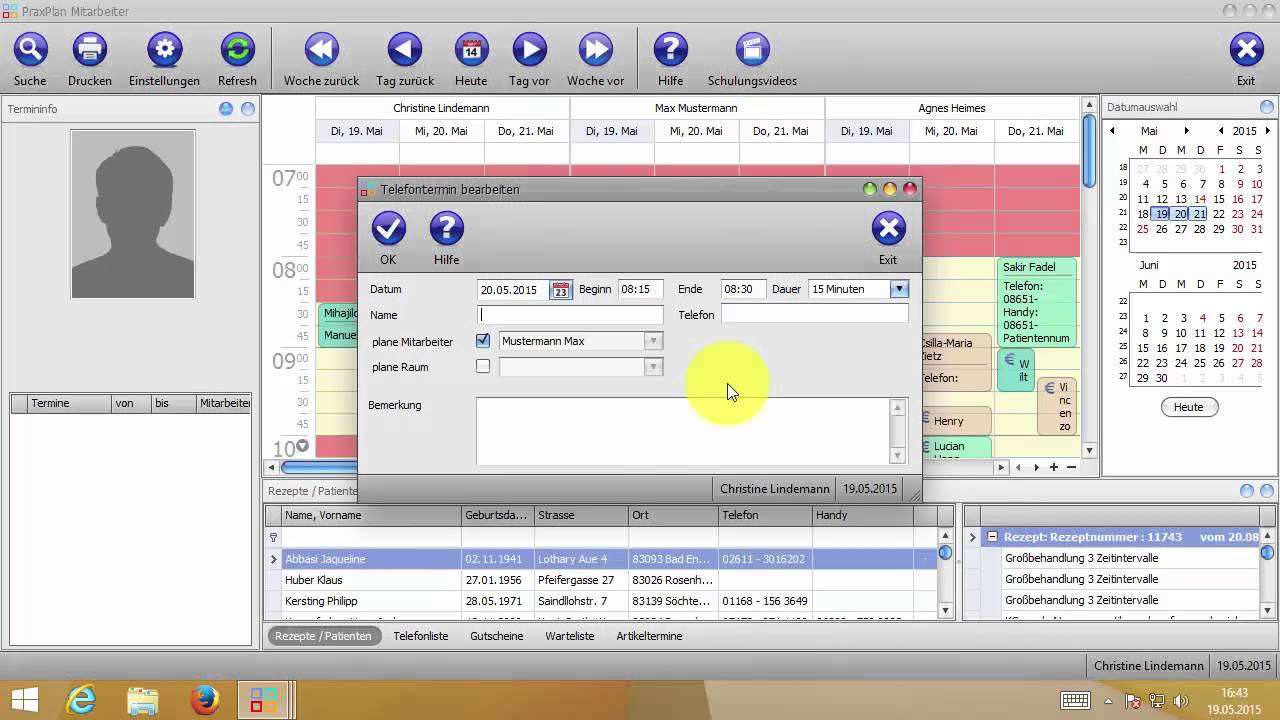Click the Refresh icon in toolbar
Image resolution: width=1280 pixels, height=720 pixels.
(237, 49)
